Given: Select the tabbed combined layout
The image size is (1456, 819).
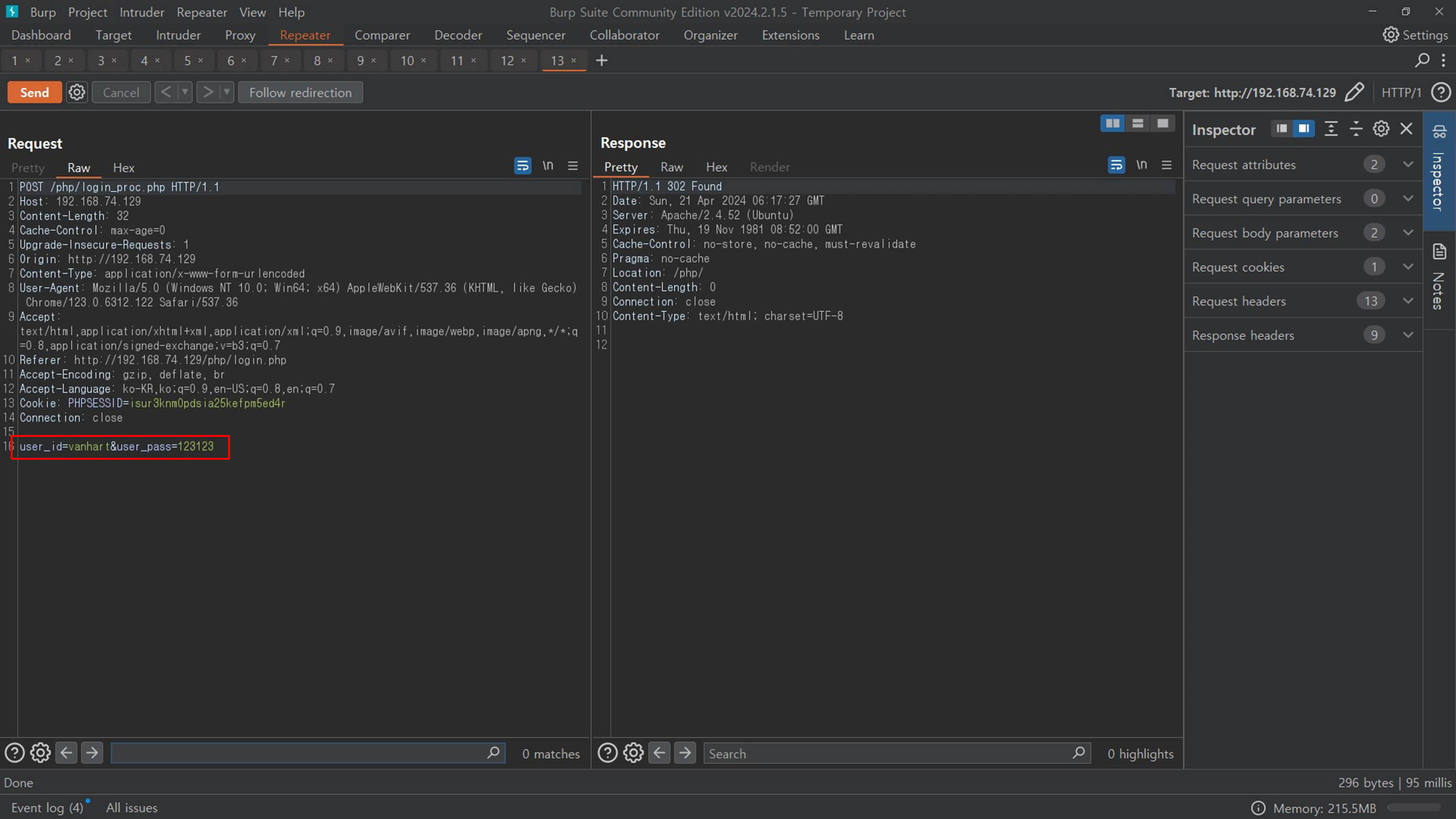Looking at the screenshot, I should tap(1163, 123).
